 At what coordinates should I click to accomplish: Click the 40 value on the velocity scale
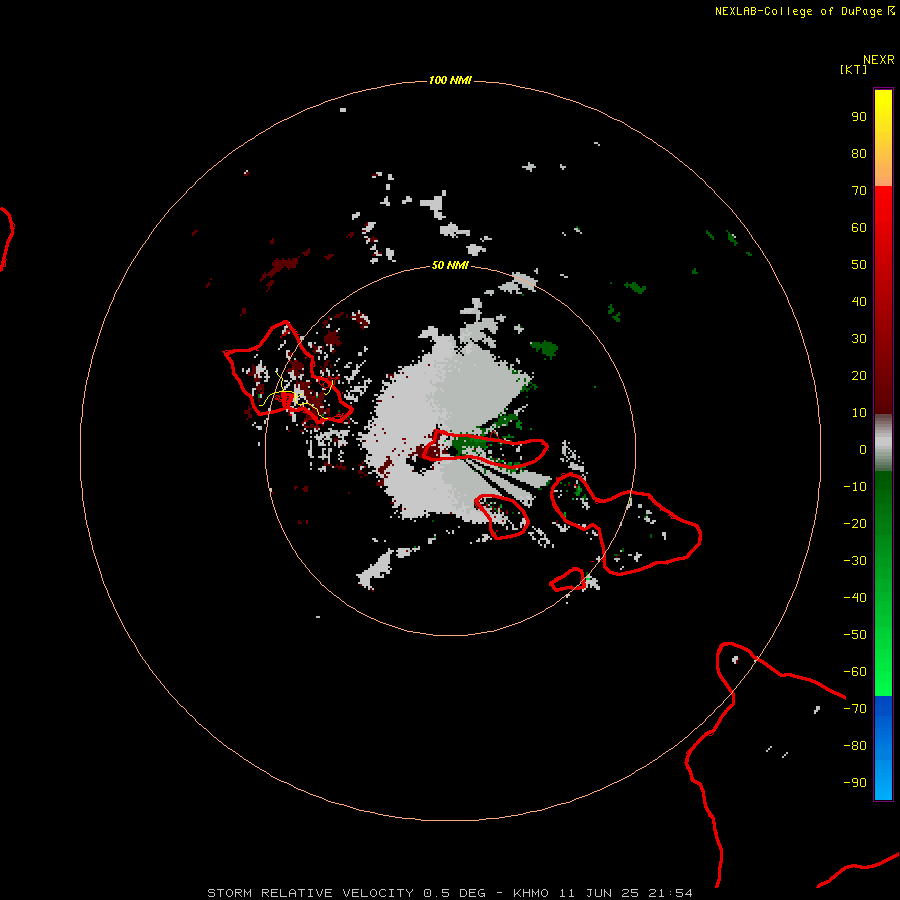coord(859,302)
